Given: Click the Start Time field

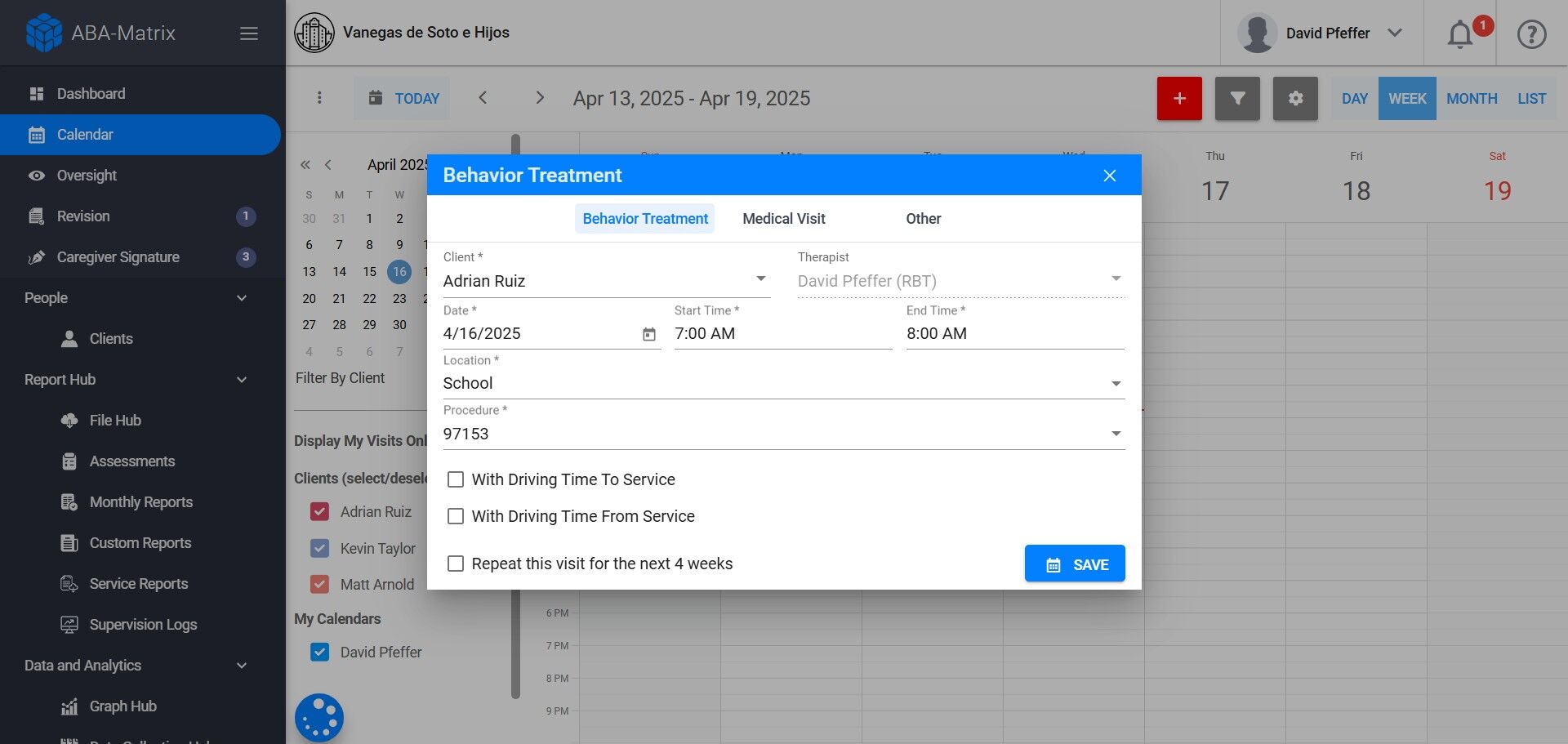Looking at the screenshot, I should tap(782, 333).
